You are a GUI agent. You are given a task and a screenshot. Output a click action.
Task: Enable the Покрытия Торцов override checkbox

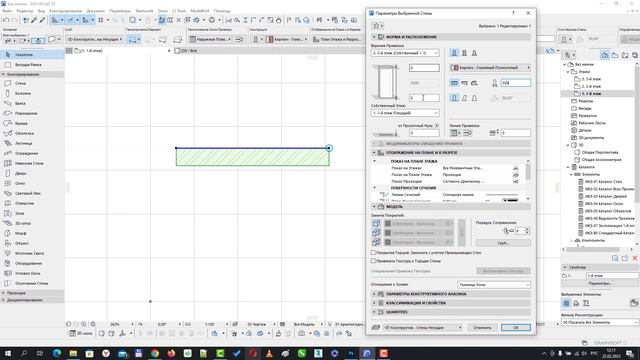pyautogui.click(x=373, y=253)
